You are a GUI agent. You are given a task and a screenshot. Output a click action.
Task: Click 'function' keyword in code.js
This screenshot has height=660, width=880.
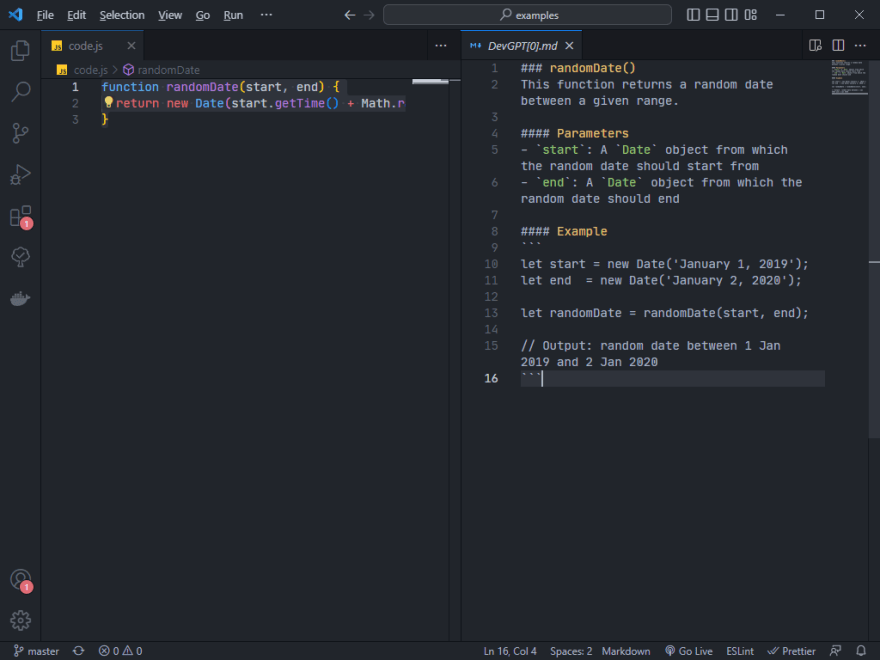coord(130,87)
